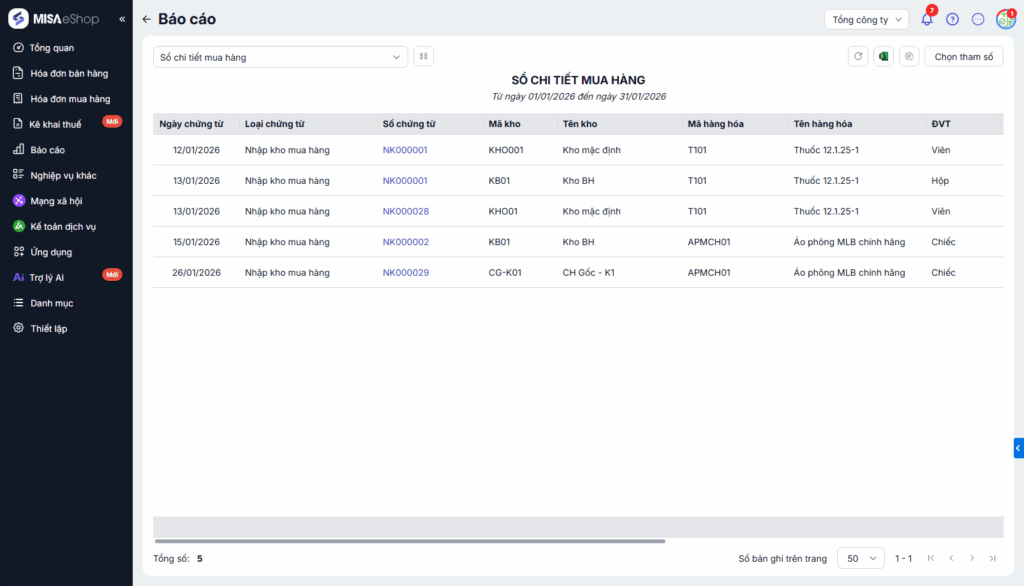Go to Tổng quan in sidebar
Viewport: 1024px width, 586px height.
click(52, 48)
